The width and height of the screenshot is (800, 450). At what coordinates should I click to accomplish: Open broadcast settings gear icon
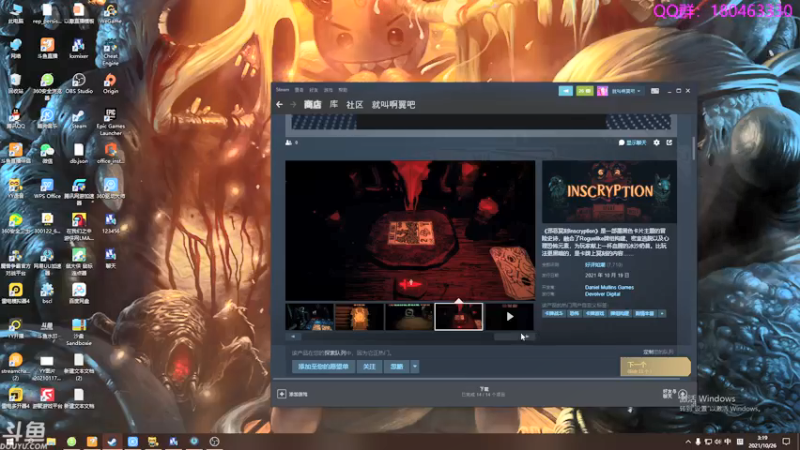click(657, 143)
